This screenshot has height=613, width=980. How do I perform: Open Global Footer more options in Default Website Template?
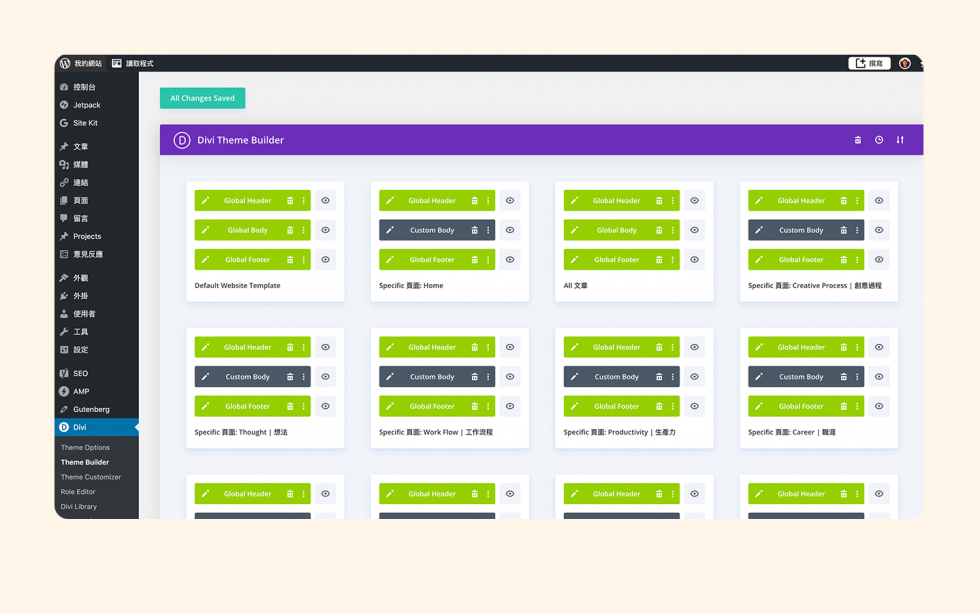tap(304, 259)
